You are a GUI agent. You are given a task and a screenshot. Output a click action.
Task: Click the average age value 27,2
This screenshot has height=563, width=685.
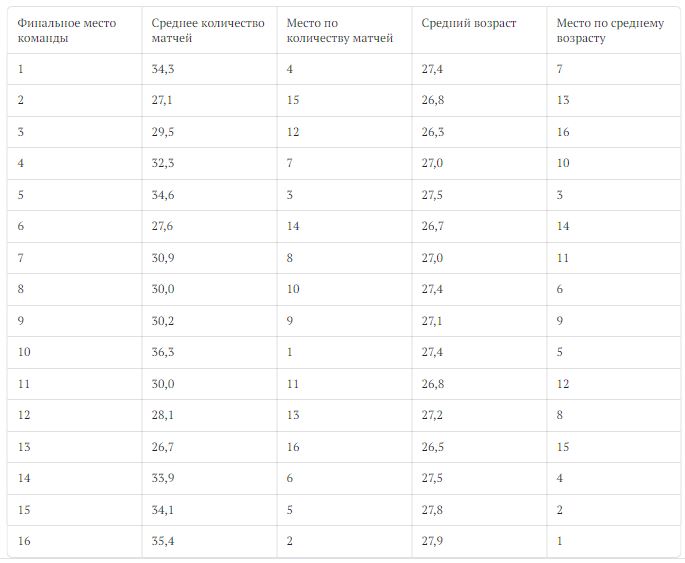[433, 415]
